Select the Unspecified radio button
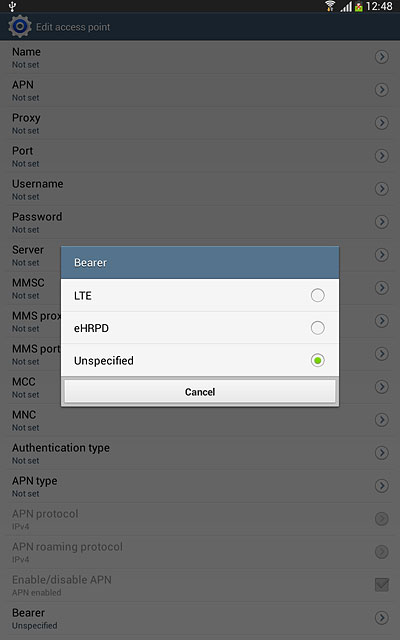 coord(318,360)
